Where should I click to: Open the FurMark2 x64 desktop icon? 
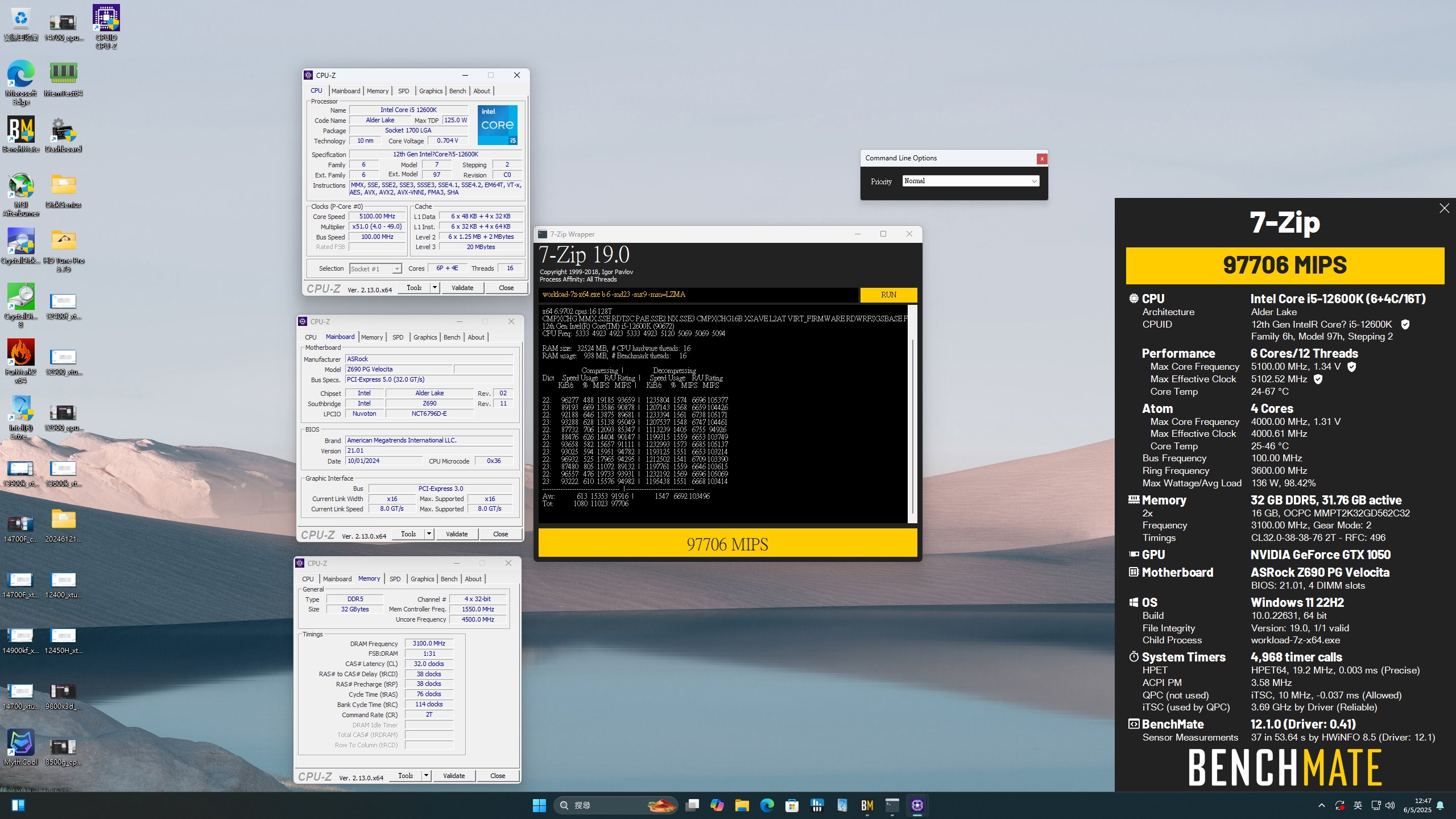click(21, 362)
